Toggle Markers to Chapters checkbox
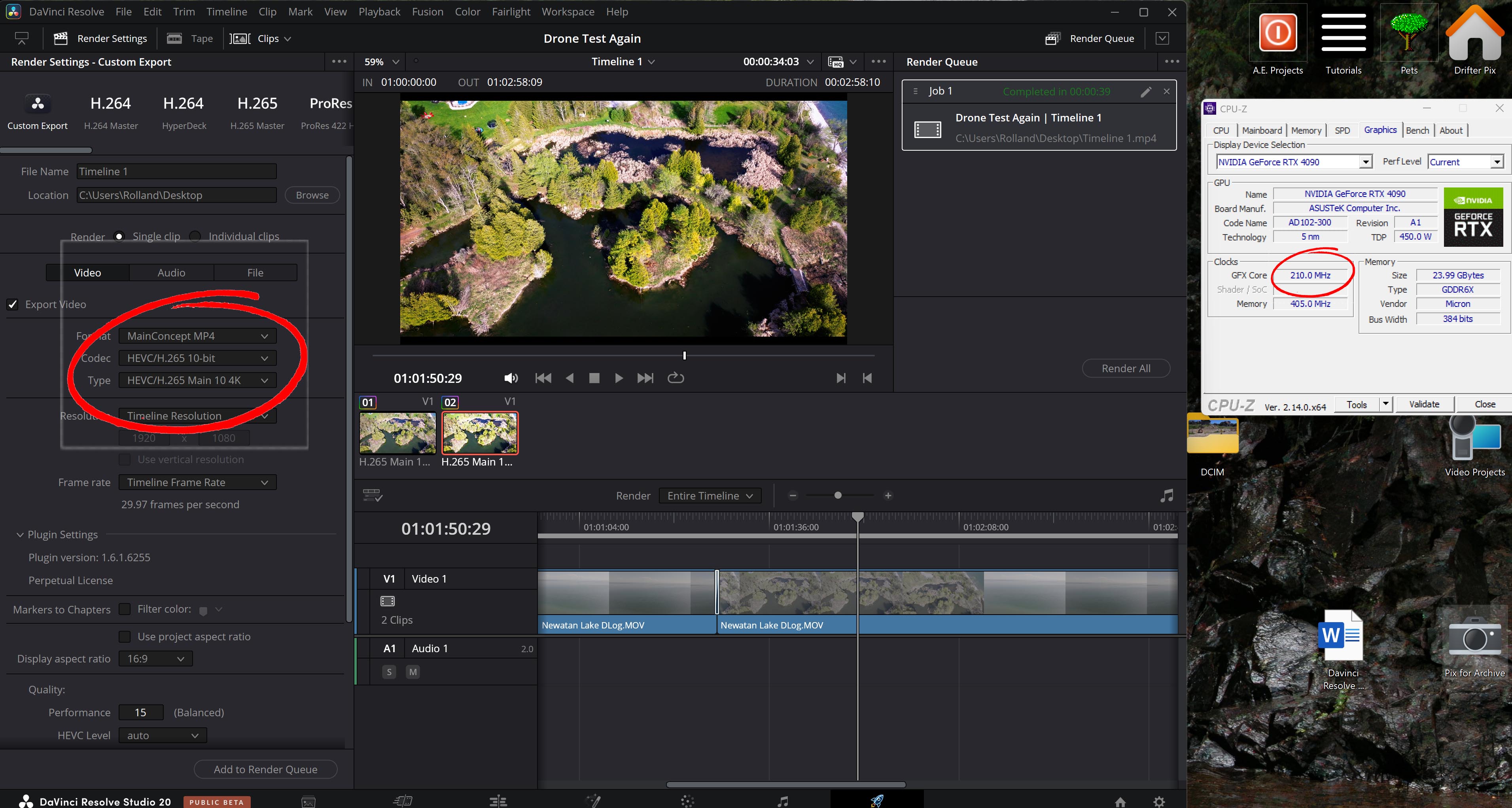The height and width of the screenshot is (808, 1512). pos(125,609)
